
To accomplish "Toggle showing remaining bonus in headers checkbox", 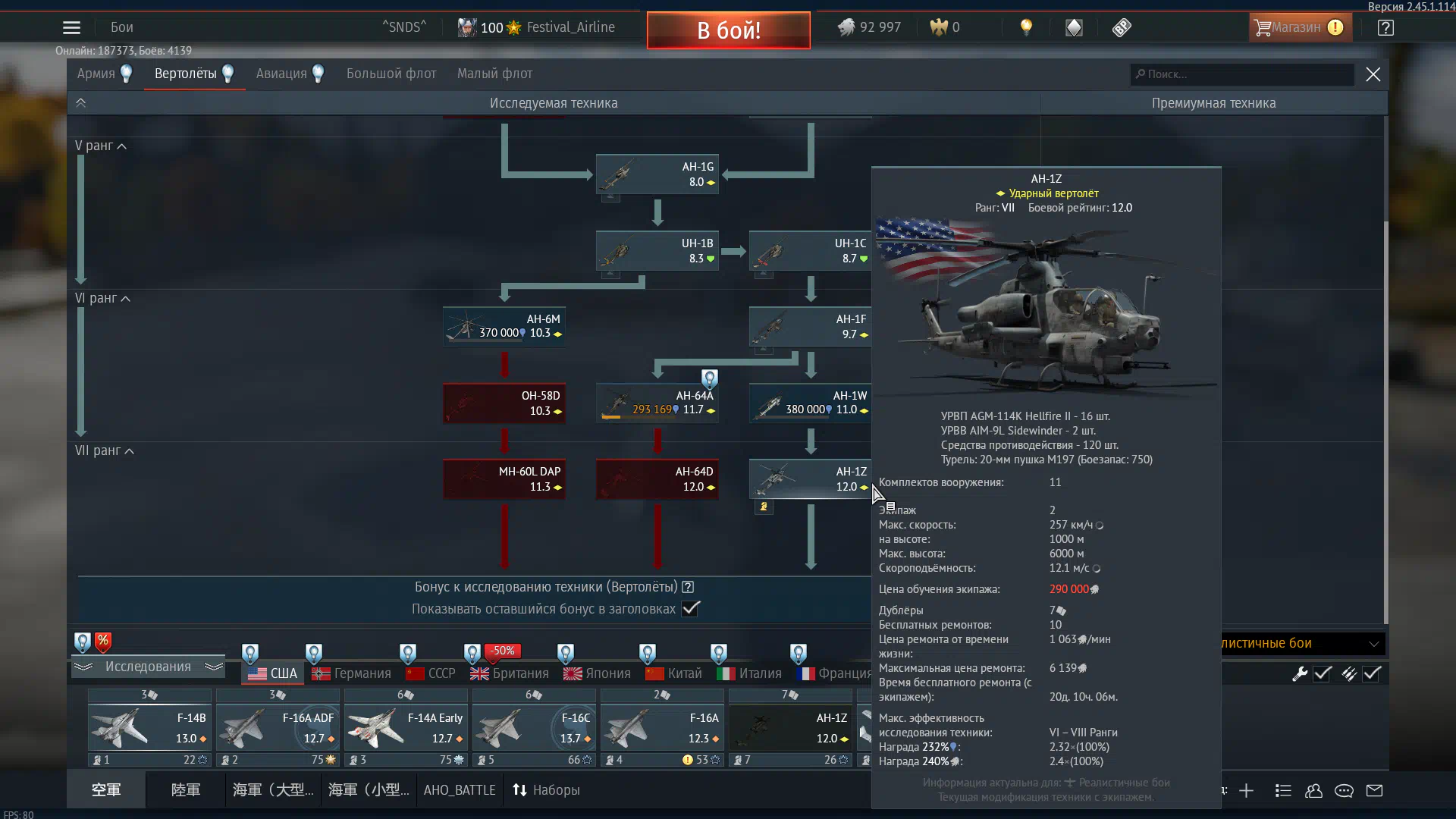I will (x=690, y=609).
